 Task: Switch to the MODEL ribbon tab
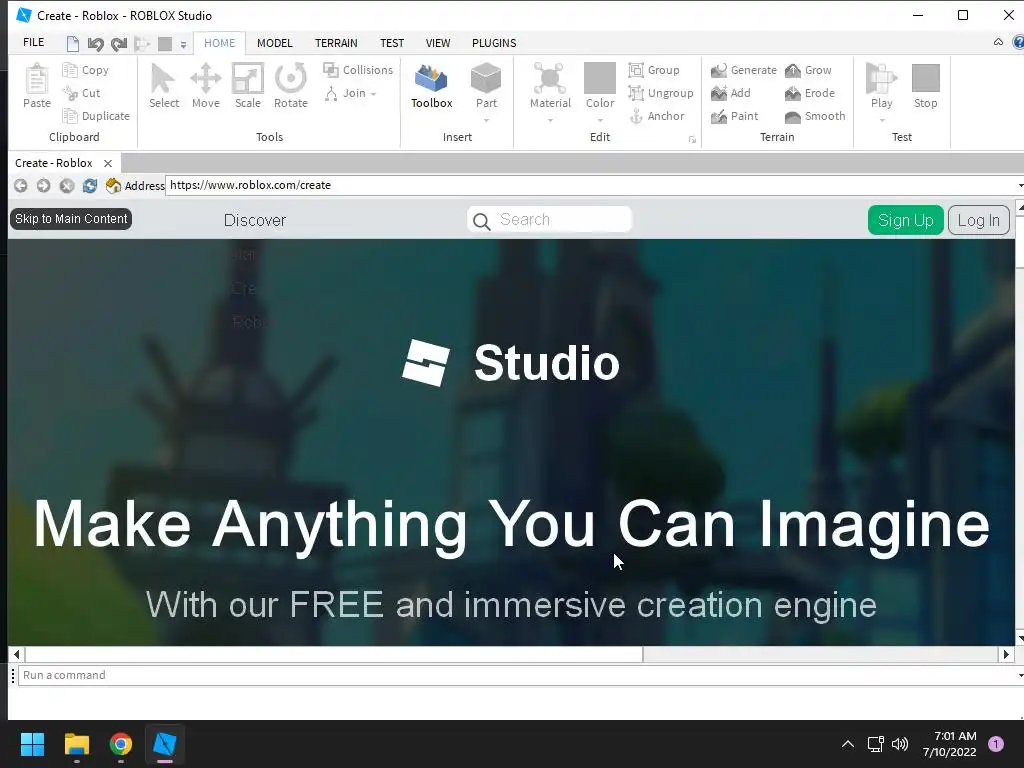pos(274,43)
